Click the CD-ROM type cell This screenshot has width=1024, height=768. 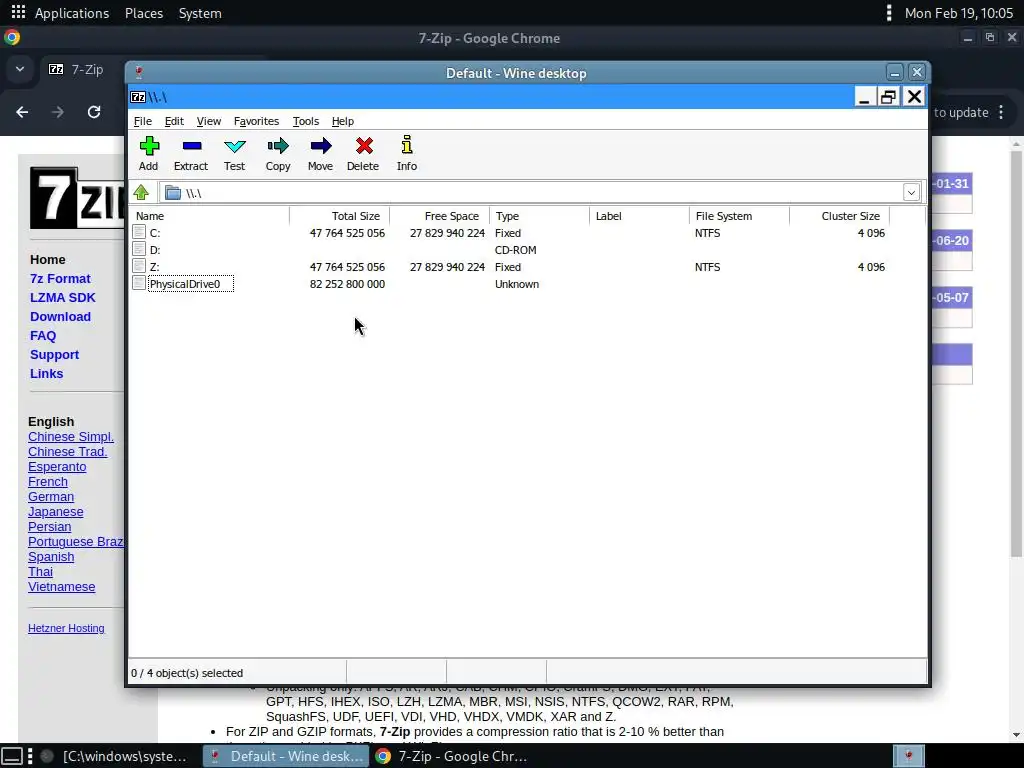click(x=515, y=249)
